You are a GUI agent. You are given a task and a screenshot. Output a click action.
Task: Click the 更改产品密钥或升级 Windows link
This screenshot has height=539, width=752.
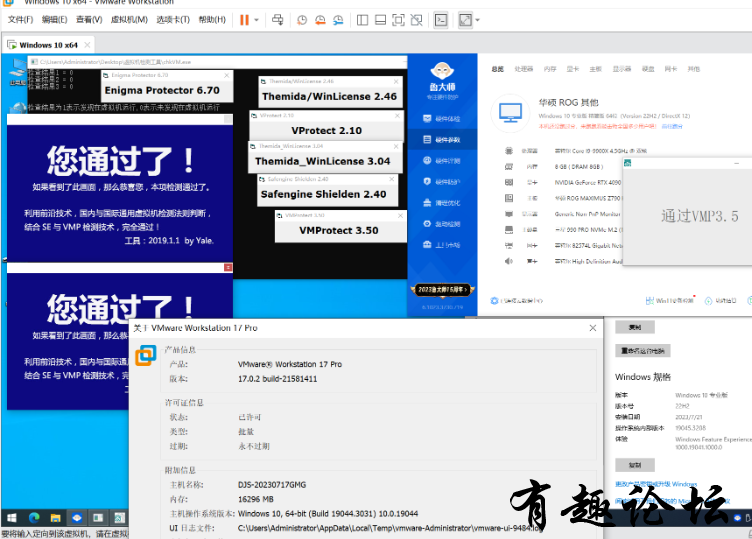coord(656,484)
